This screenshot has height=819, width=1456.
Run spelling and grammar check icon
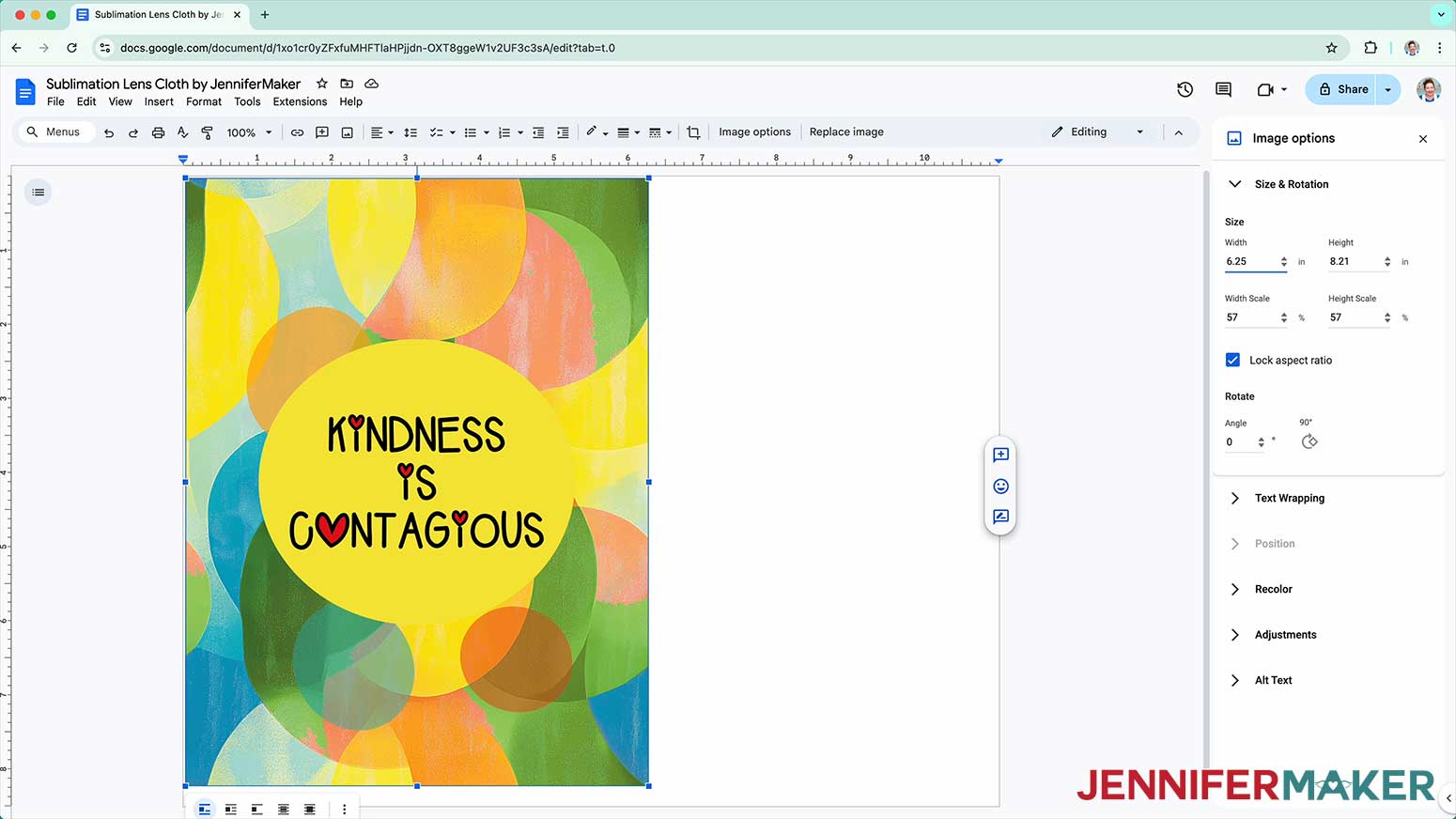pyautogui.click(x=182, y=132)
